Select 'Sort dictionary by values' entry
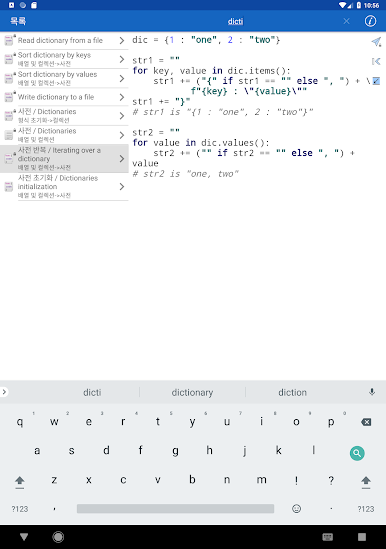The width and height of the screenshot is (386, 549). point(64,78)
